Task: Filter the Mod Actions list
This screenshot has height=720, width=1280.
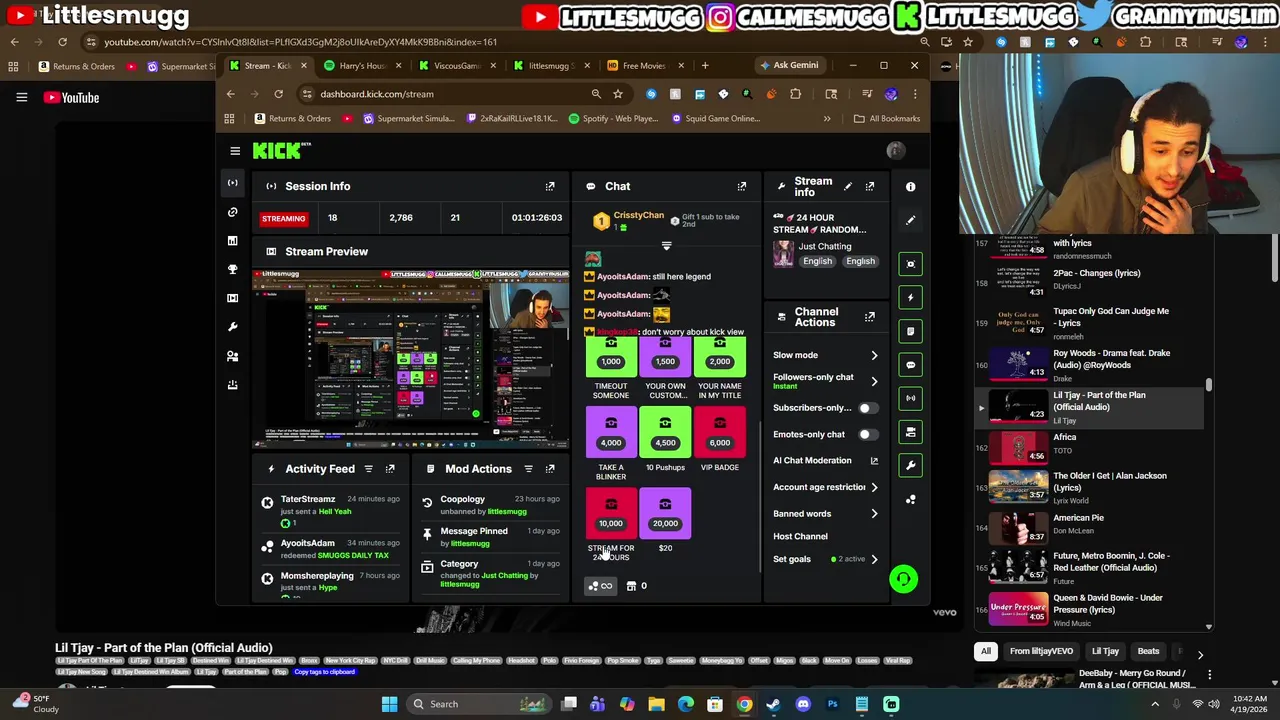Action: pyautogui.click(x=528, y=469)
